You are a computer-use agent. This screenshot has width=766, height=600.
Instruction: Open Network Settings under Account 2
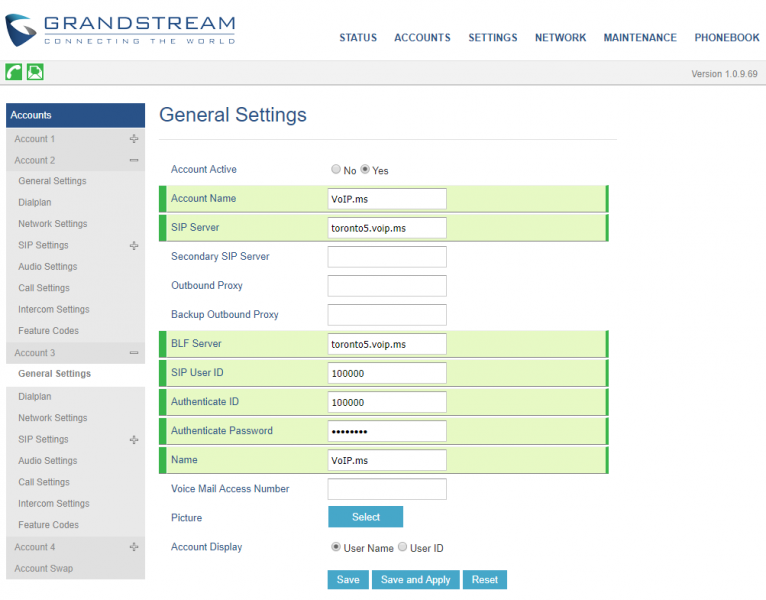pos(53,224)
